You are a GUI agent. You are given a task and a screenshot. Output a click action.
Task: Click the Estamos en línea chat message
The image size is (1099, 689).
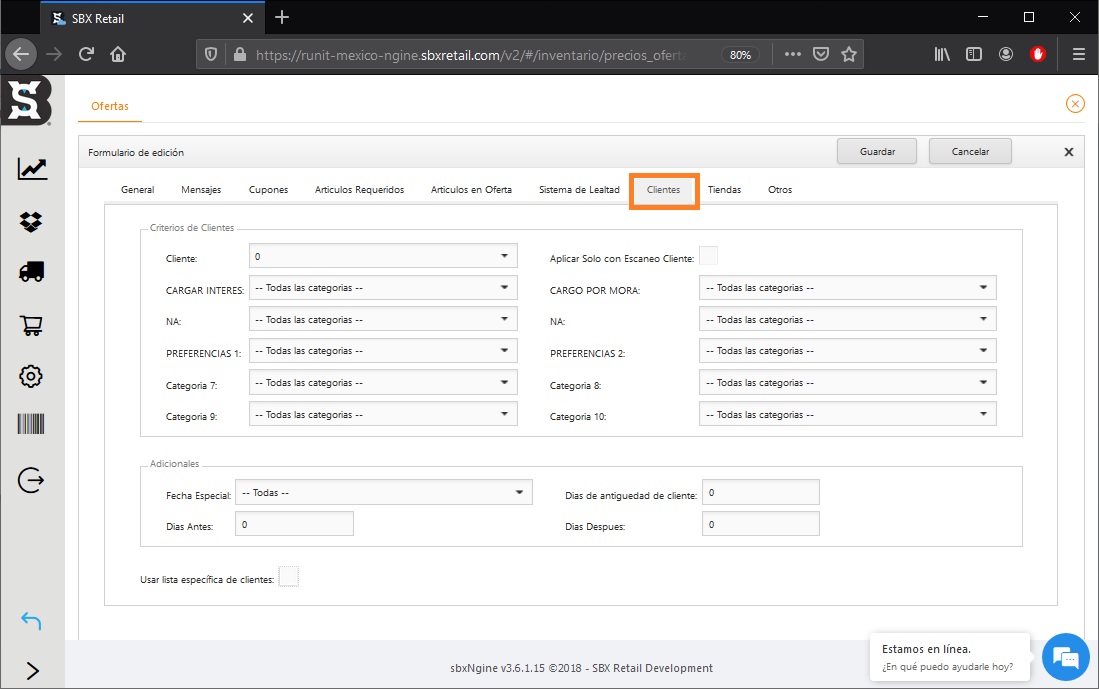950,657
